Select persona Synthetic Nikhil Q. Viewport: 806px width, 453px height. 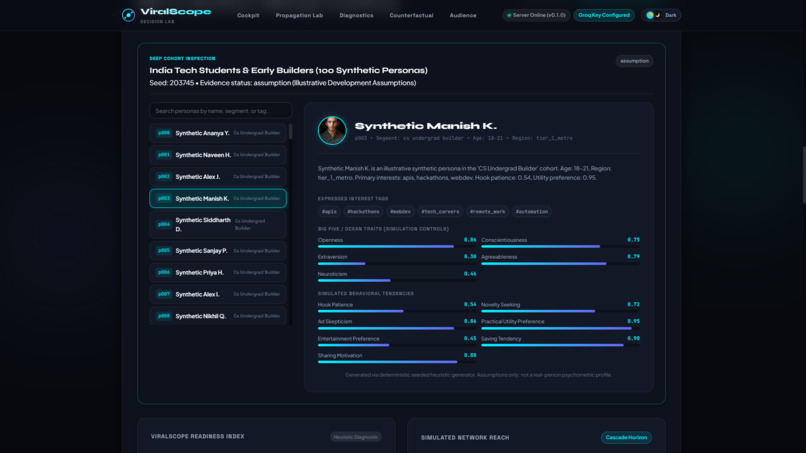point(218,316)
